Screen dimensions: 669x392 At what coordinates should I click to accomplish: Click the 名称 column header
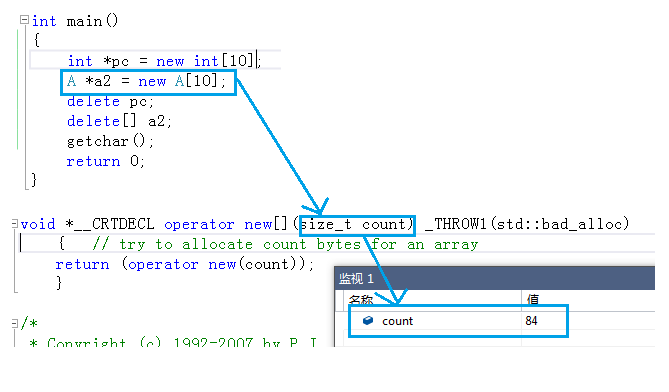coord(361,299)
